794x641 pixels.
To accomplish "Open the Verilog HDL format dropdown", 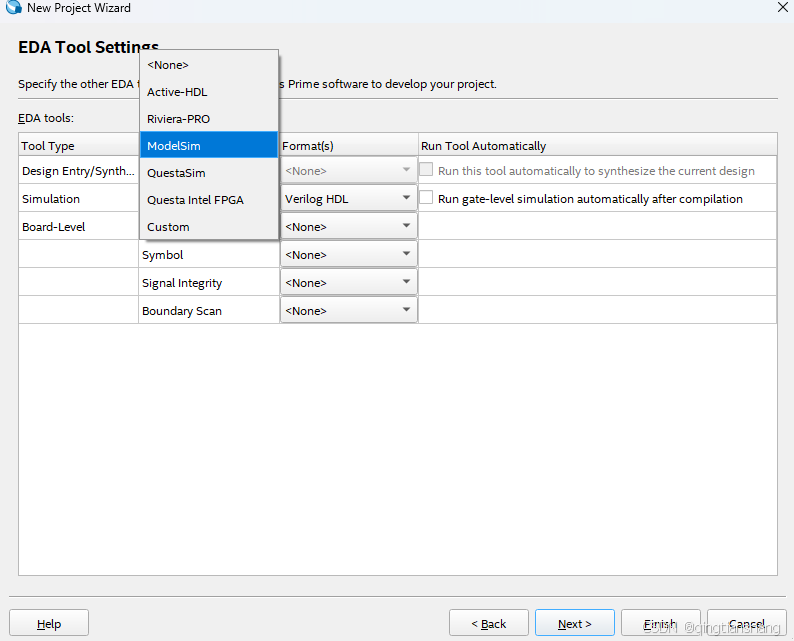I will [348, 198].
